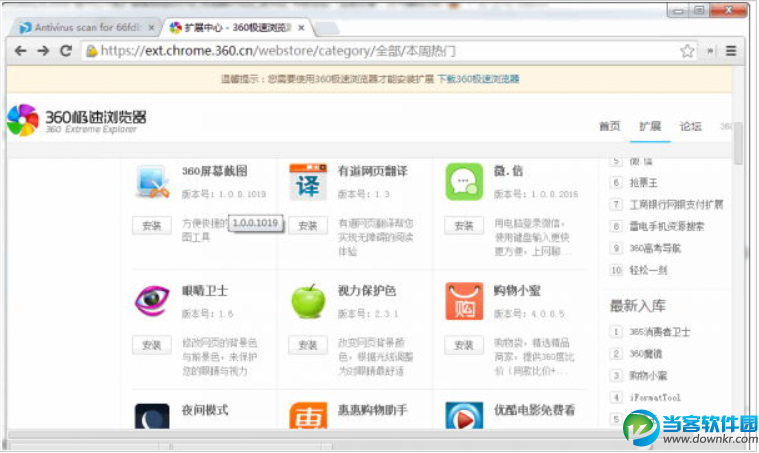Open the 优酷电影免费看 title link

point(534,410)
